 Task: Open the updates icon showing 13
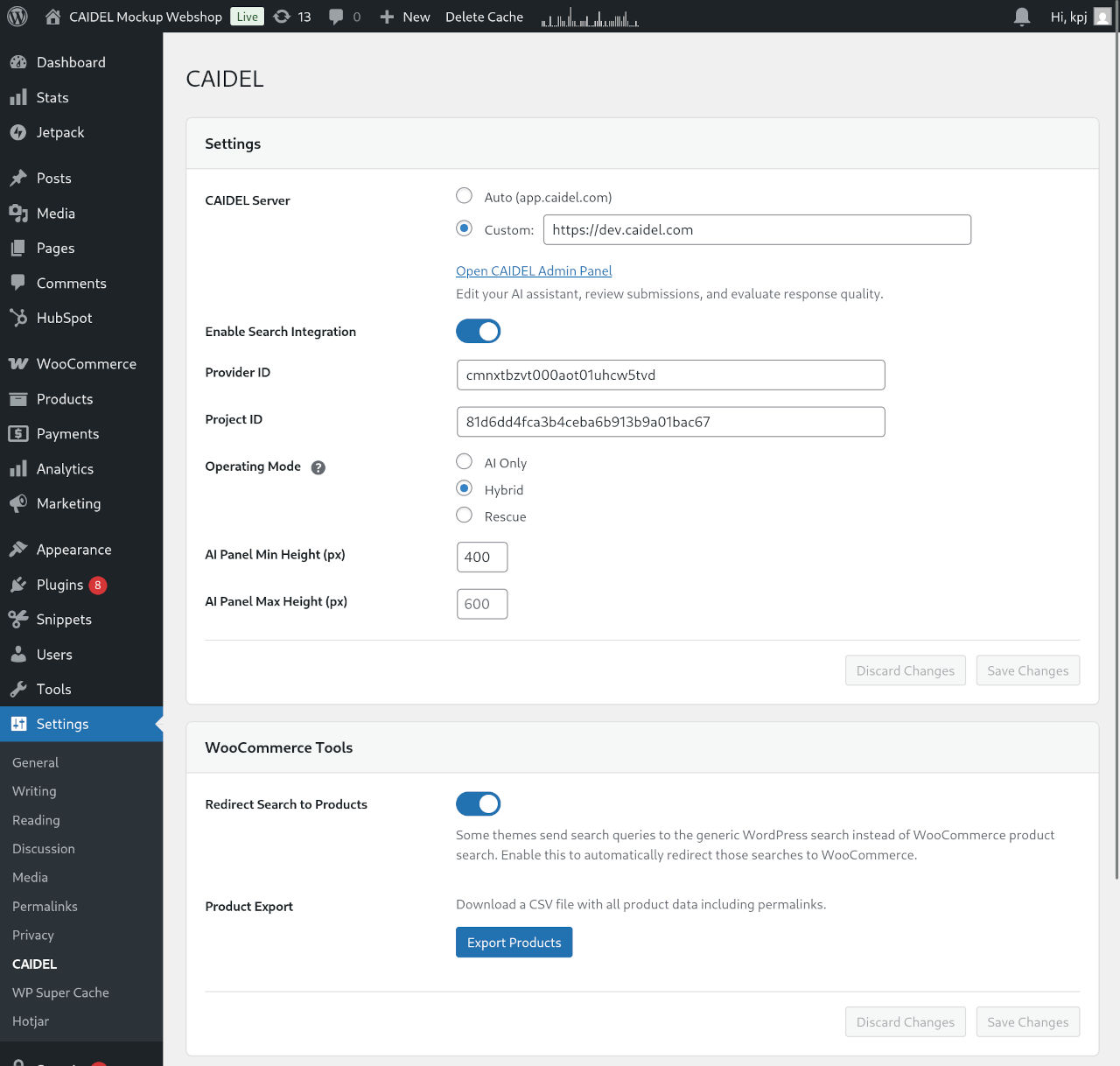282,17
